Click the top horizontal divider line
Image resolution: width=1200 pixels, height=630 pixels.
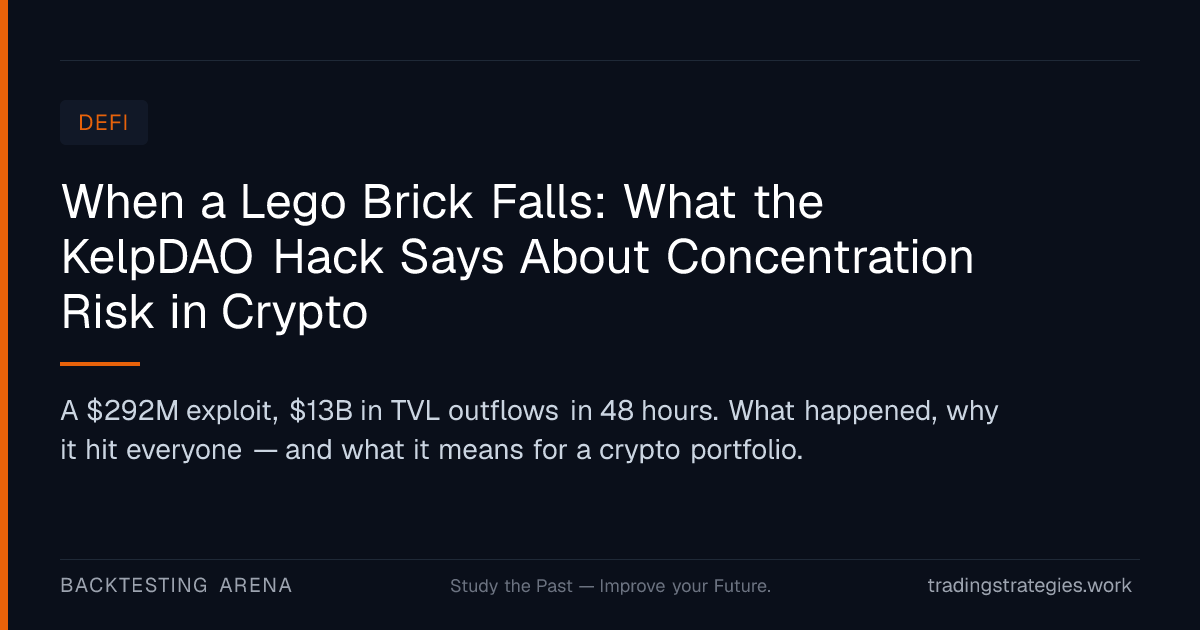click(x=600, y=60)
